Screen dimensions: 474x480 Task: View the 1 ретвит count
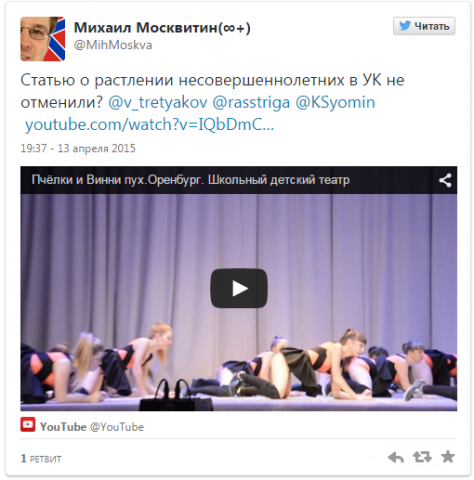(x=41, y=459)
